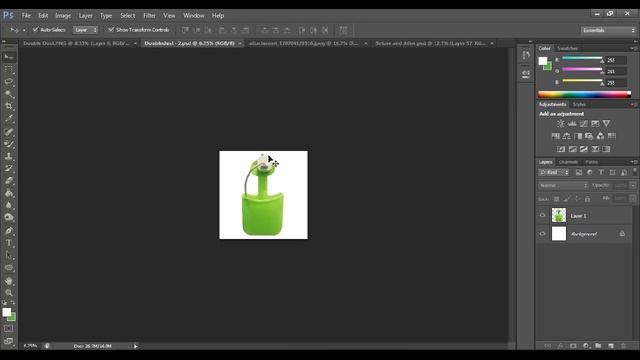Open the Kind layer filter dropdown
Screen dimensions: 640x360
[x=554, y=173]
